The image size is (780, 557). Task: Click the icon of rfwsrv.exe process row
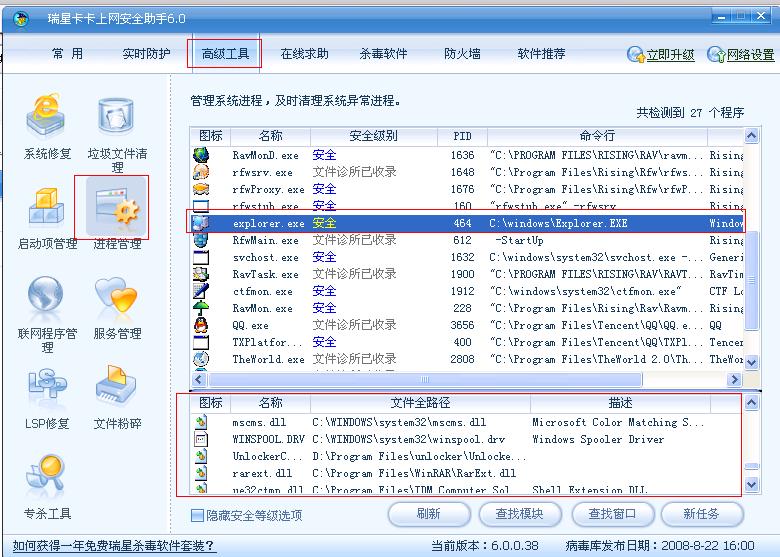pos(201,172)
